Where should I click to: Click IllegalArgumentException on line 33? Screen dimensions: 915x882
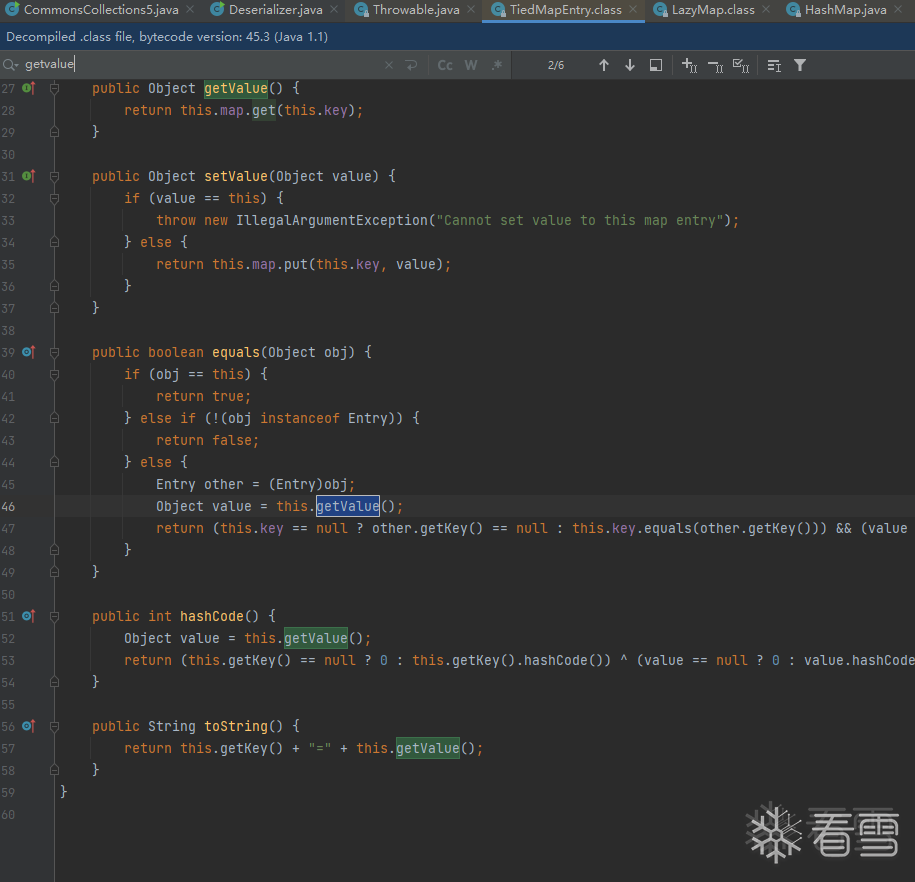click(x=332, y=220)
